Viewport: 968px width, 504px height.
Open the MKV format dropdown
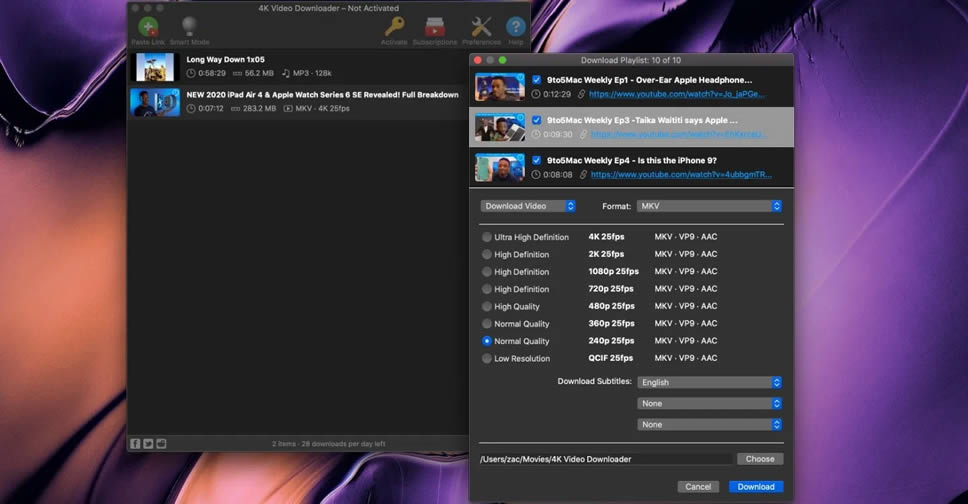[x=709, y=206]
